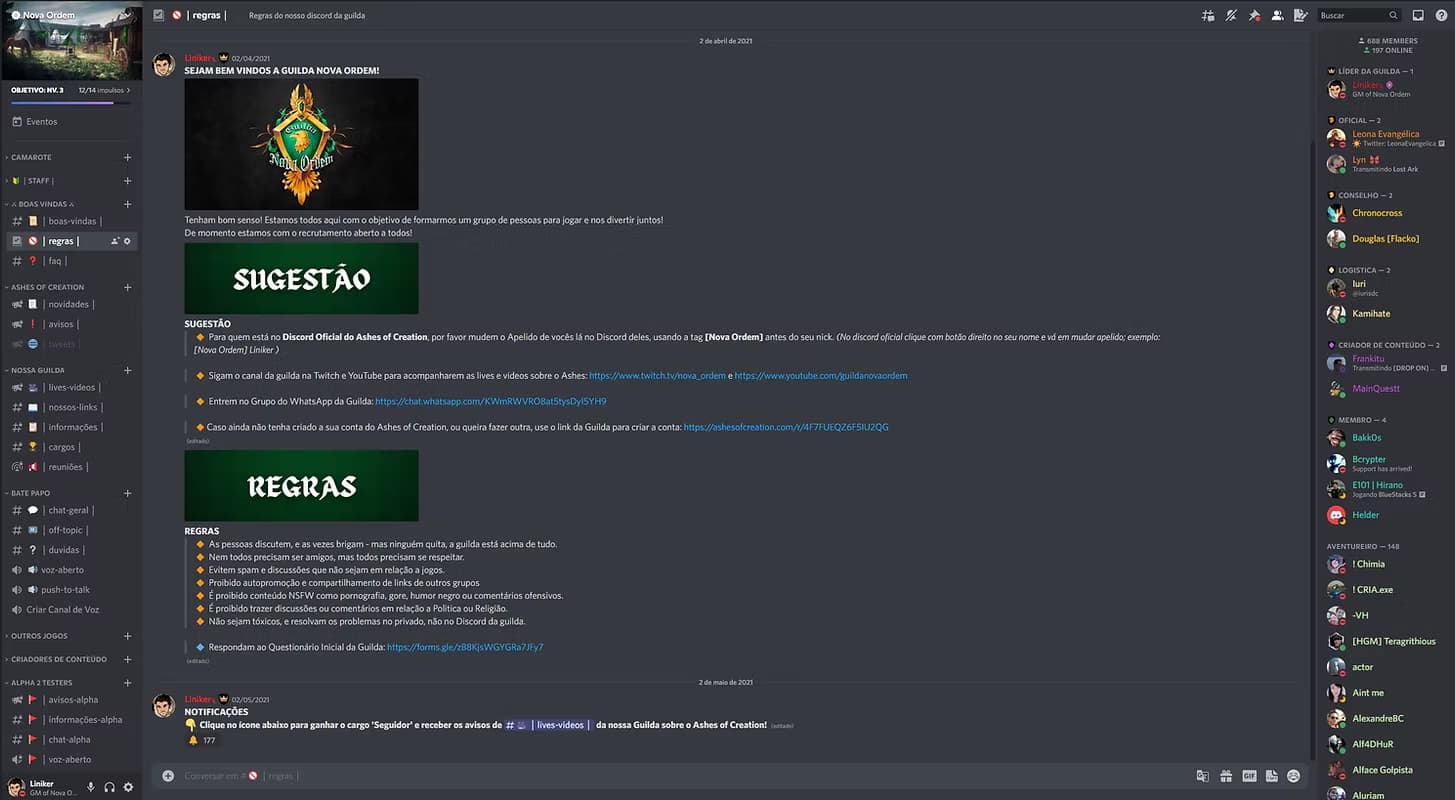Screen dimensions: 1455x800
Task: Collapse the BATE PAPO category
Action: (30, 493)
